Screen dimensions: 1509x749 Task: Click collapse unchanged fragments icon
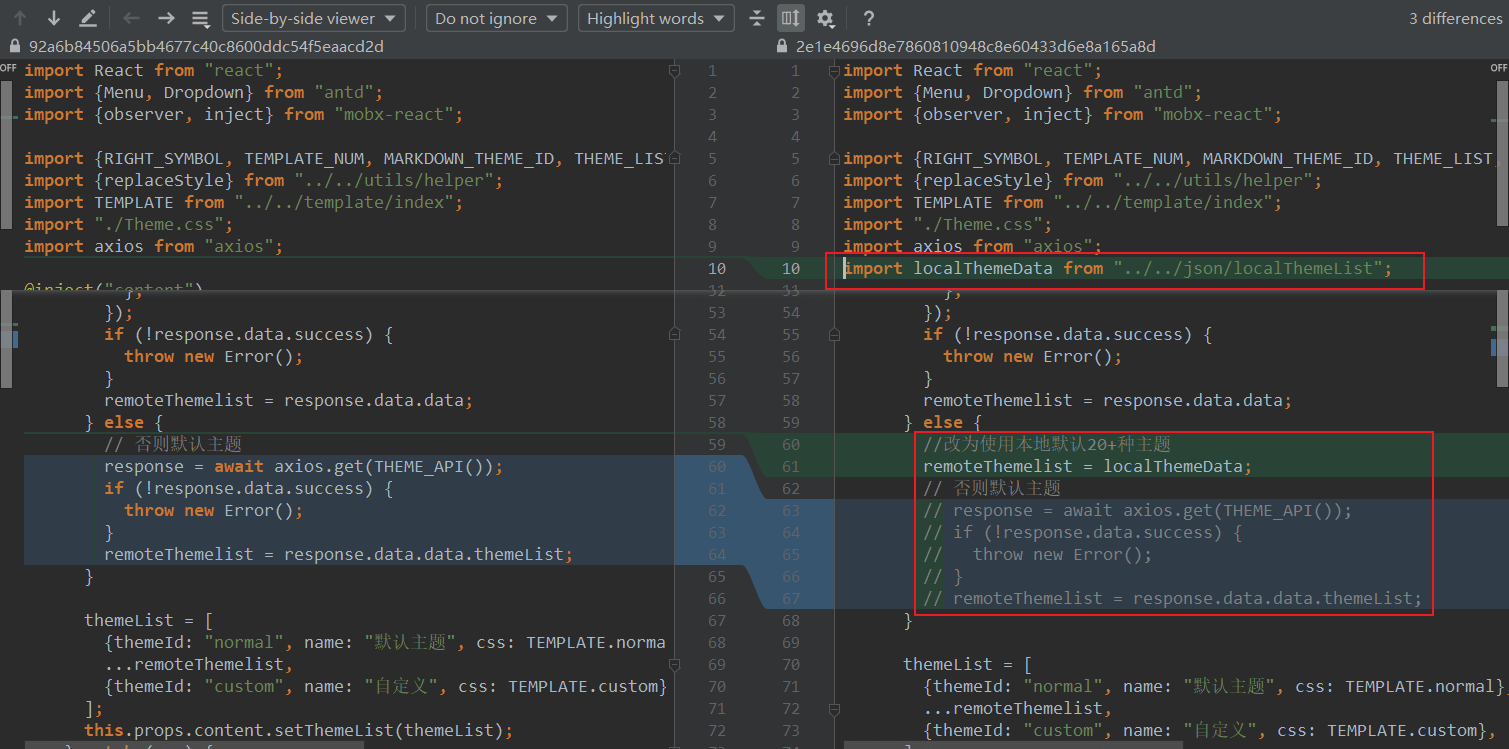(757, 18)
